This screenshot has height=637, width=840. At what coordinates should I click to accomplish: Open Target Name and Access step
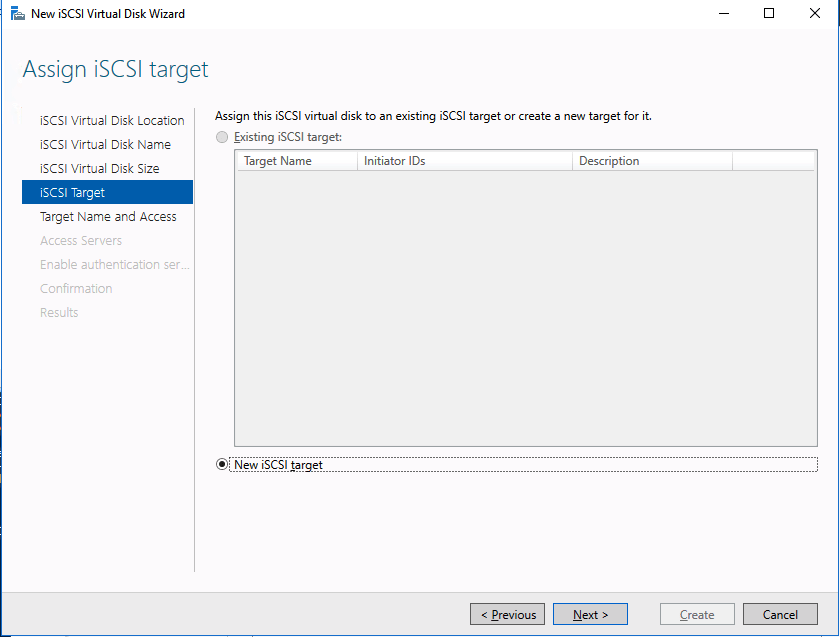[108, 217]
